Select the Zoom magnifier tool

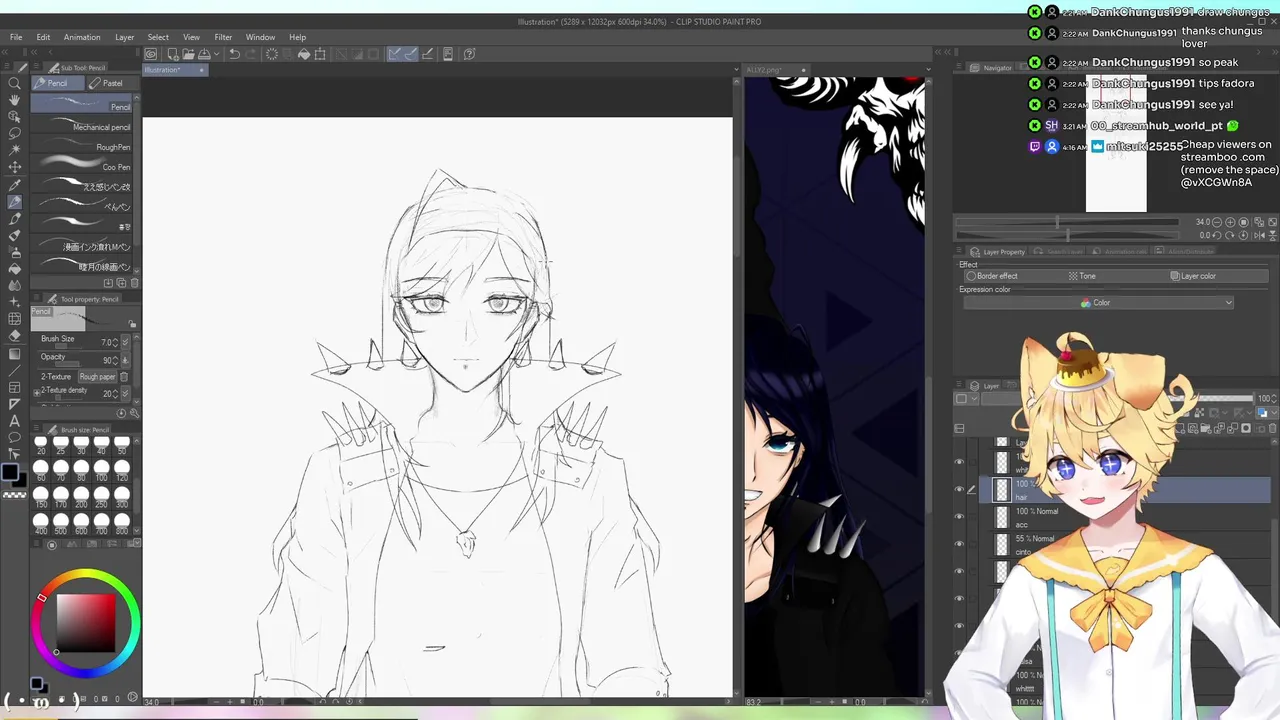(x=14, y=84)
